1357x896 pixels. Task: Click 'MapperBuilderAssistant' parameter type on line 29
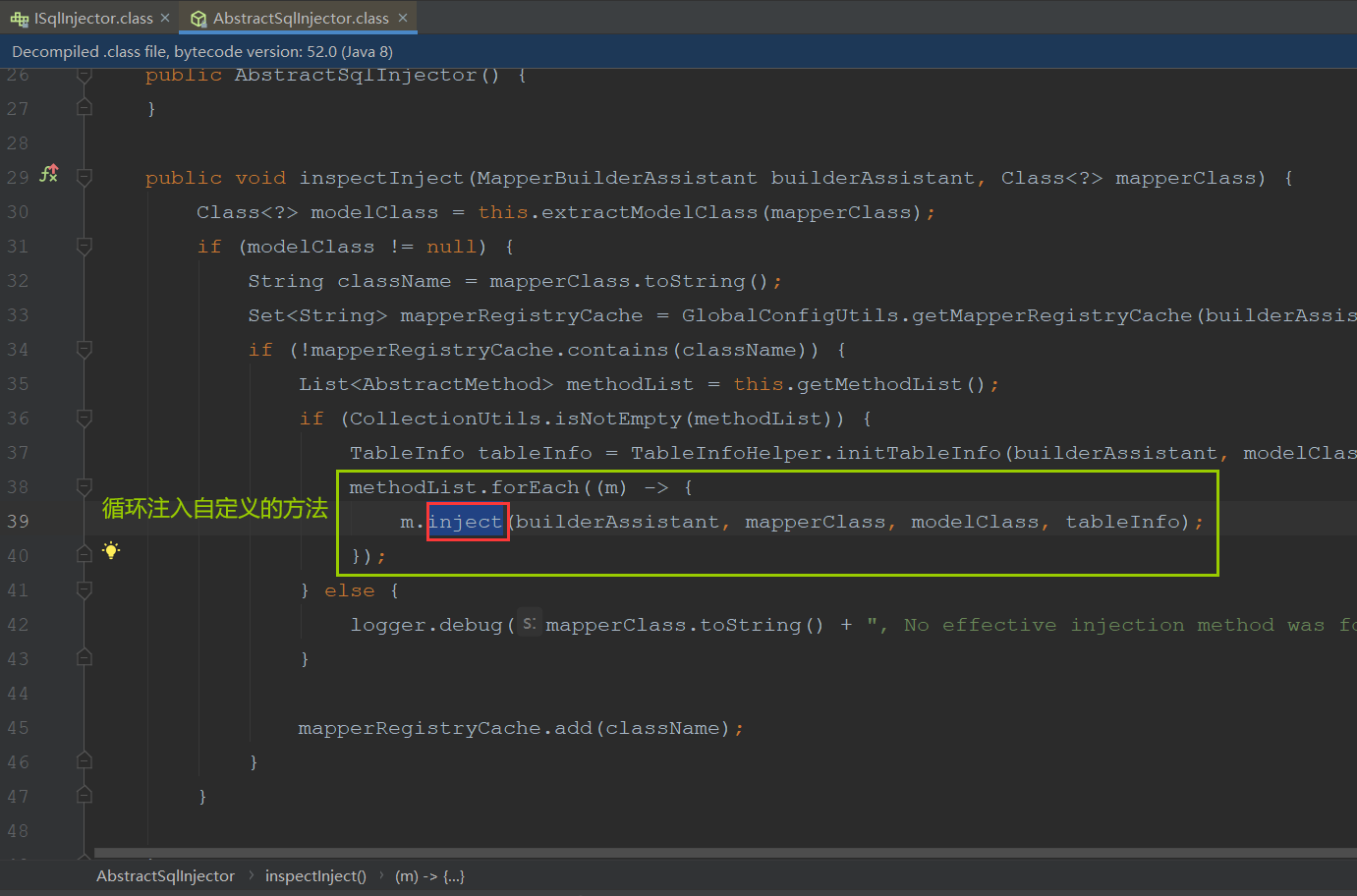click(617, 178)
